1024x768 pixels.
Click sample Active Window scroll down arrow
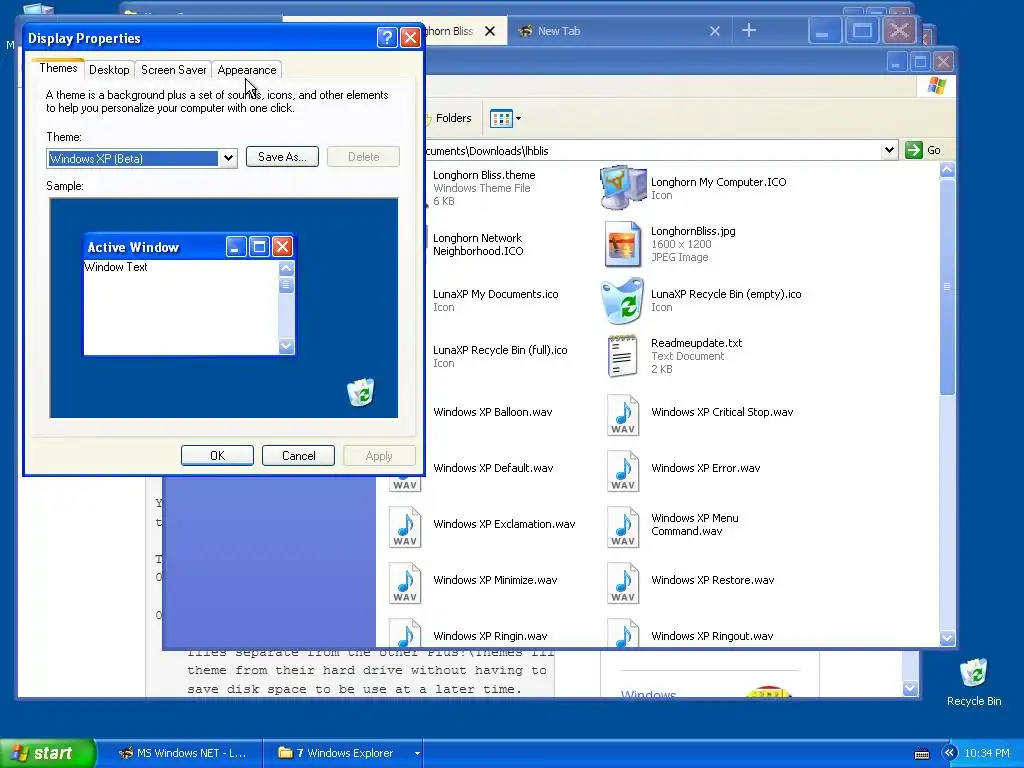point(286,346)
